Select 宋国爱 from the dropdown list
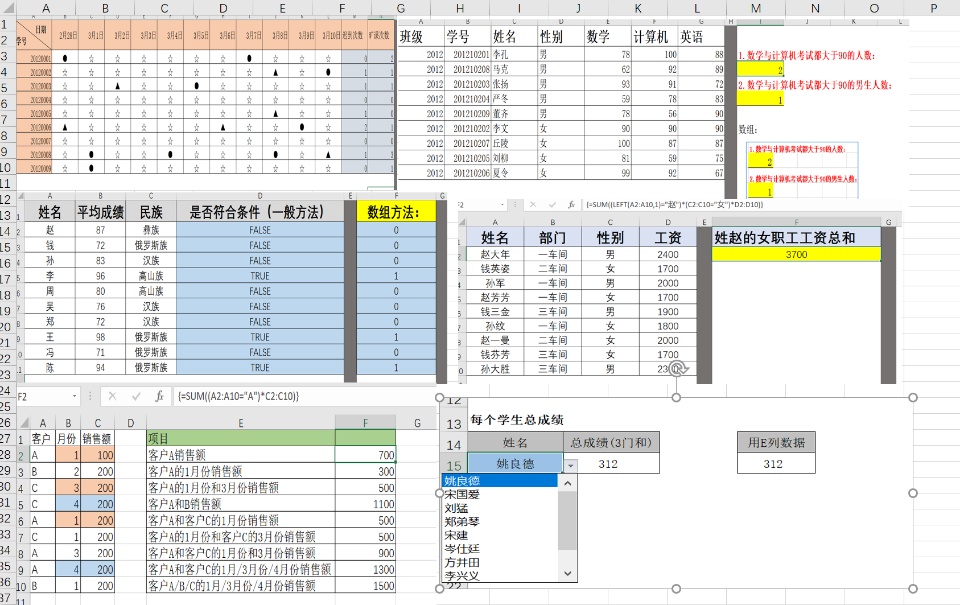 coord(462,494)
